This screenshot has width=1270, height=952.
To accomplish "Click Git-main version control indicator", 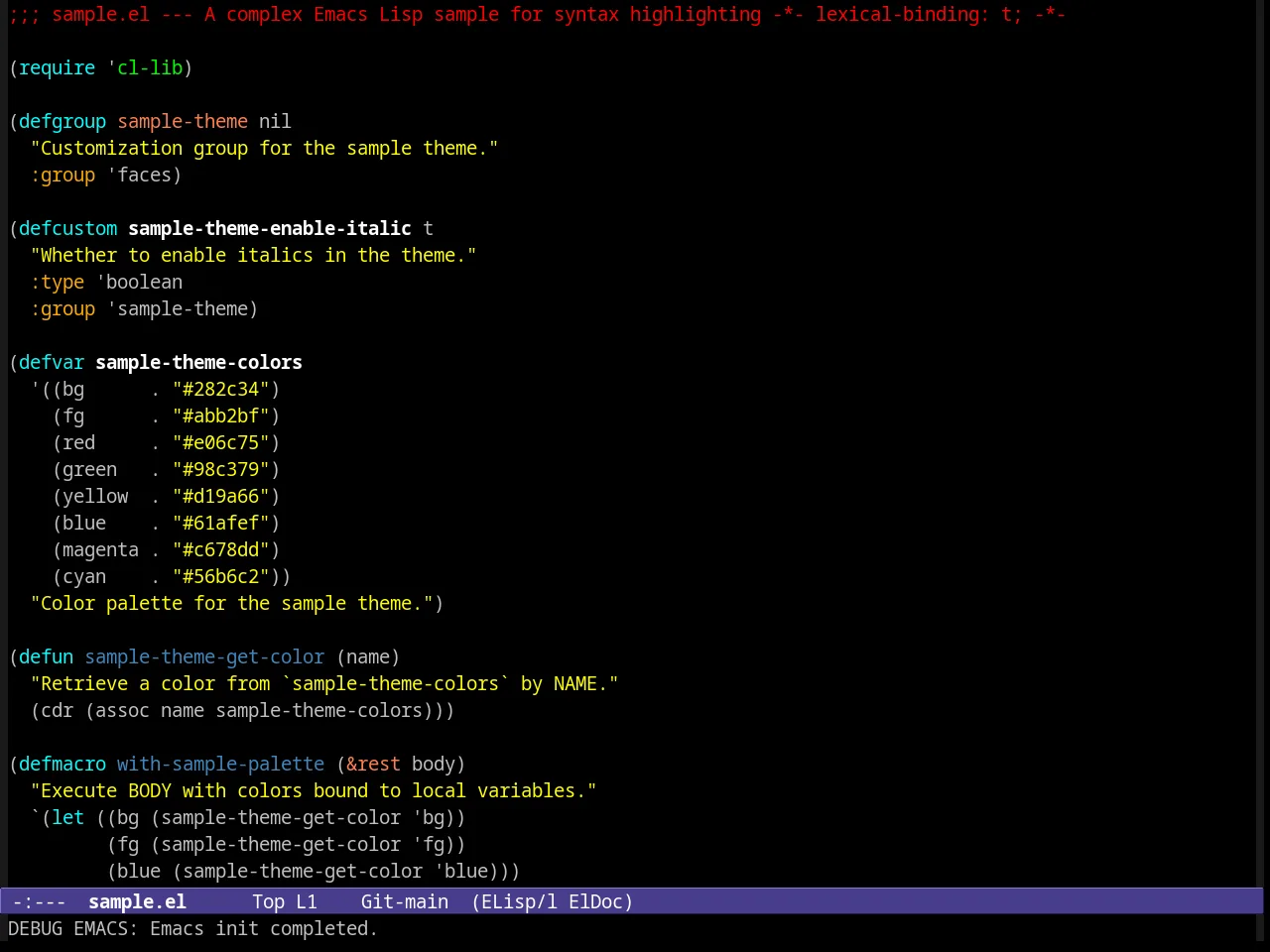I will (x=405, y=901).
